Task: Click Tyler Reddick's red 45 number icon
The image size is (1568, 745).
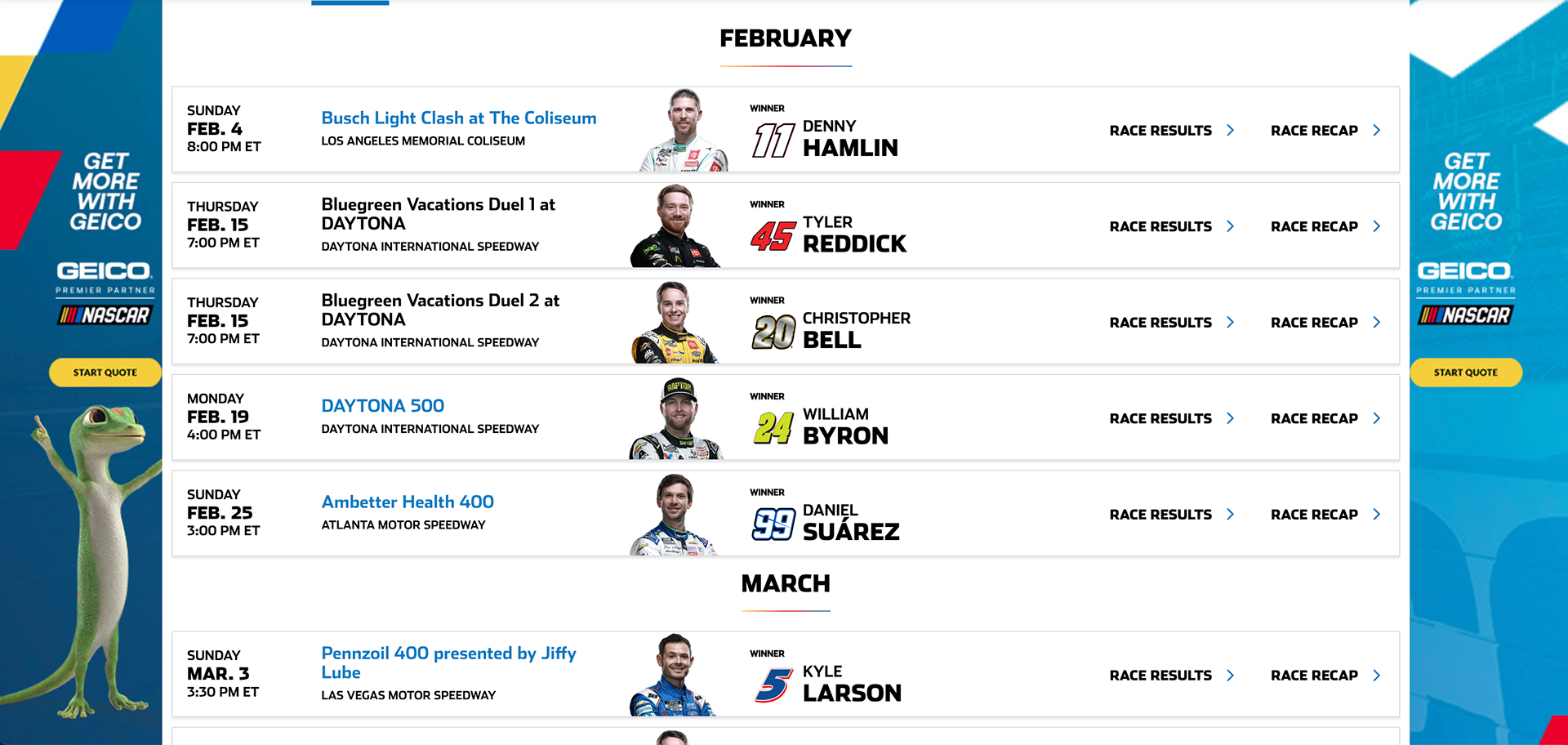Action: tap(773, 236)
